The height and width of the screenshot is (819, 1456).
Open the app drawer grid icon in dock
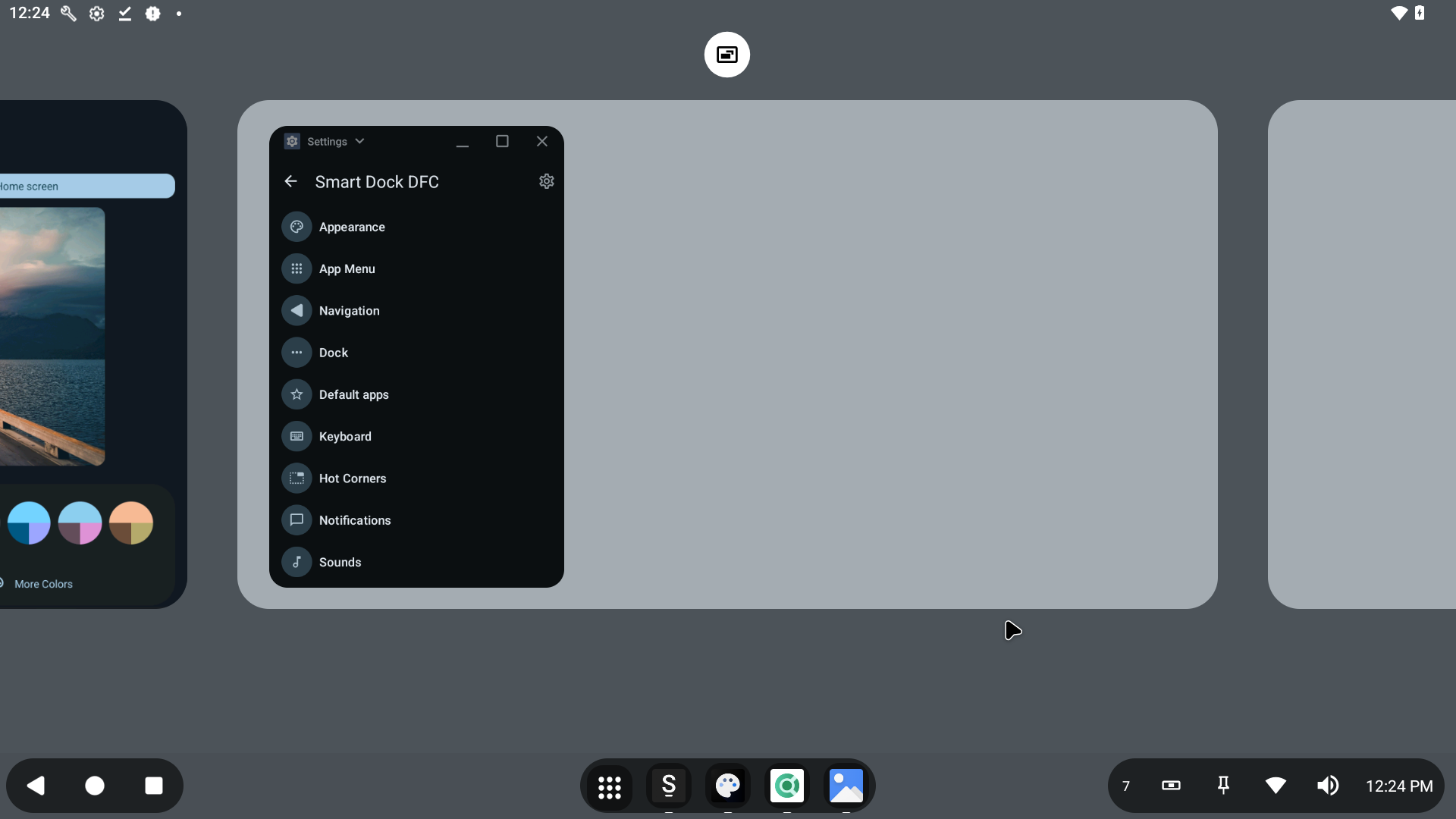pyautogui.click(x=609, y=786)
